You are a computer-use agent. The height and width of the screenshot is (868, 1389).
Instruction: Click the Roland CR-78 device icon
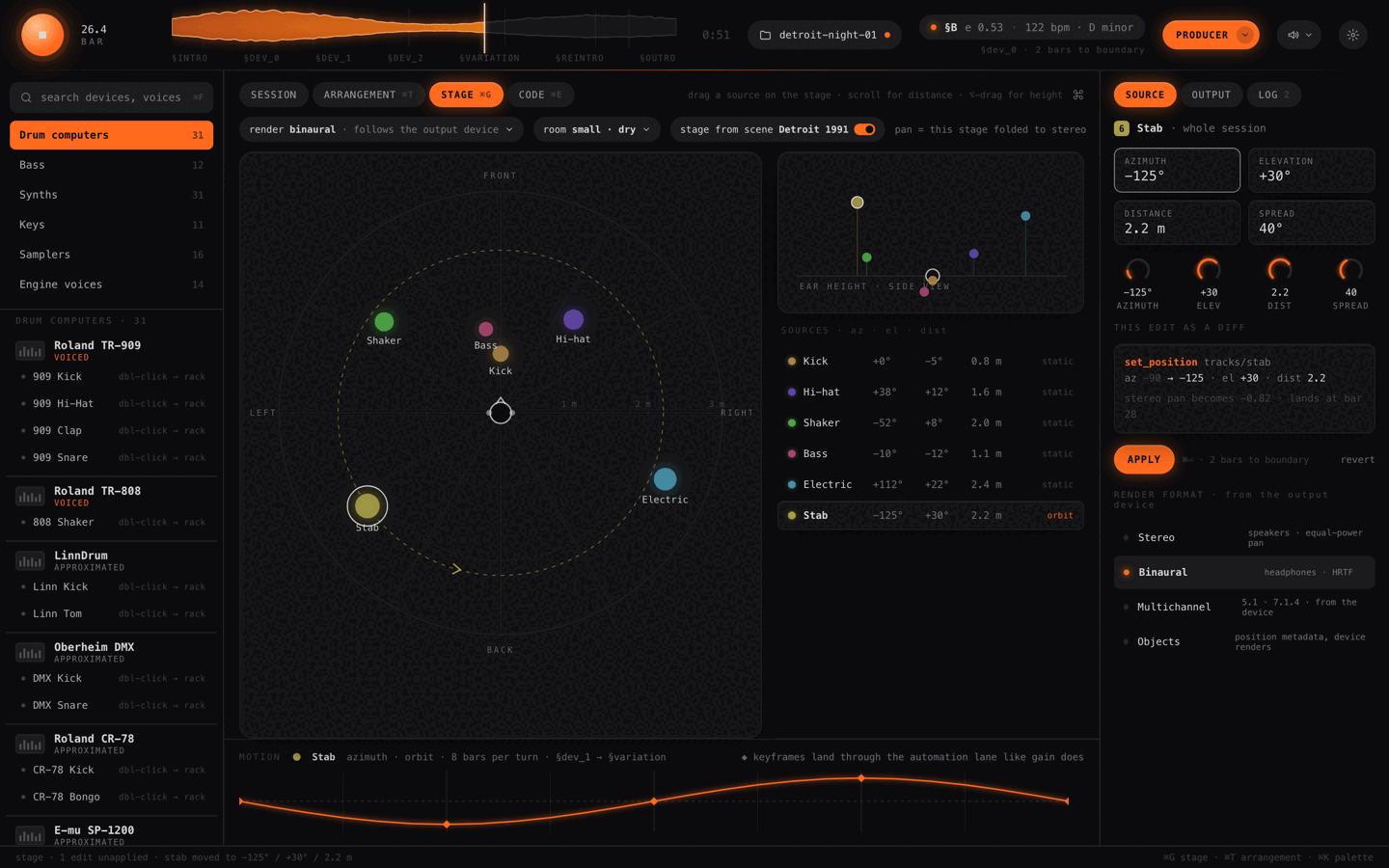(30, 745)
